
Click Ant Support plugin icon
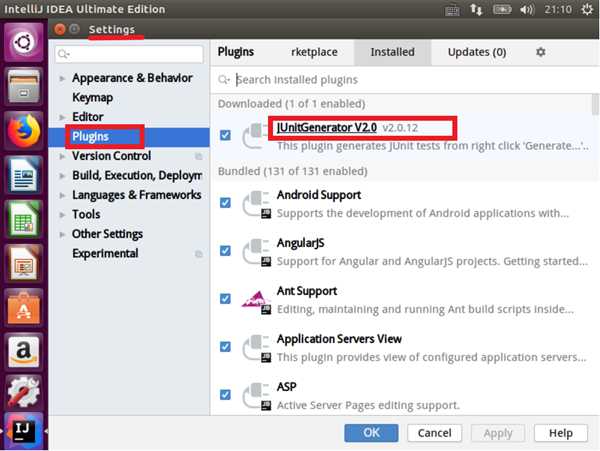tap(256, 301)
